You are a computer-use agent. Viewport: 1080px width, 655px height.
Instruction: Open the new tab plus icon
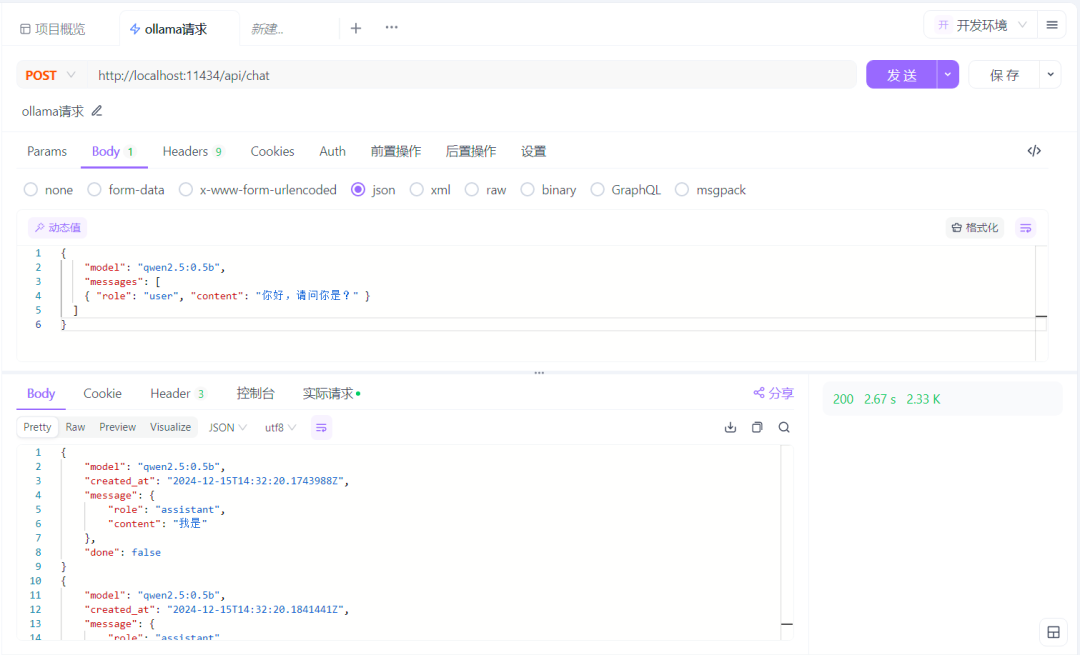pos(355,28)
